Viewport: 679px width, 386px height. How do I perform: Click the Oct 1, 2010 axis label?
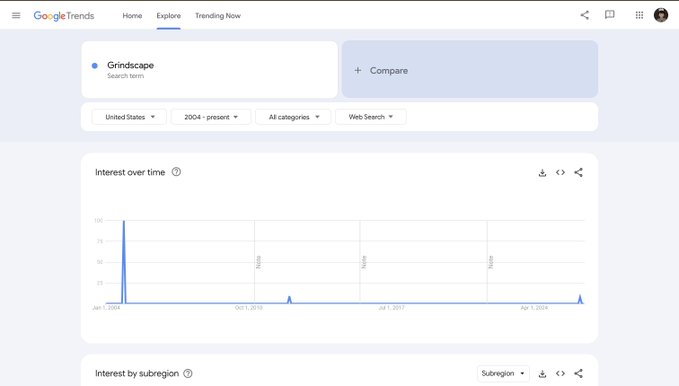249,308
